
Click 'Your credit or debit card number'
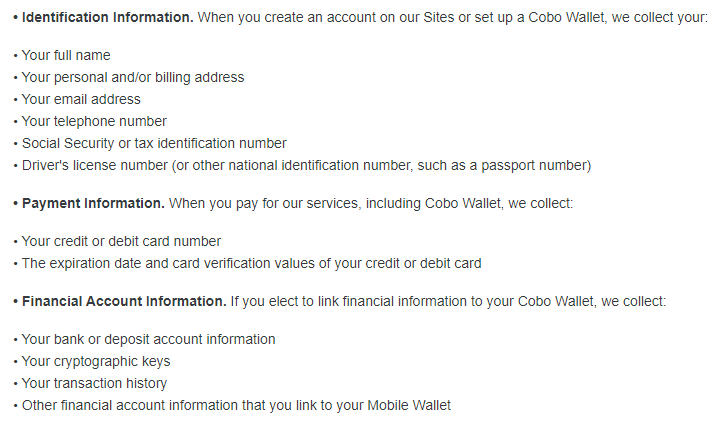pyautogui.click(x=121, y=241)
